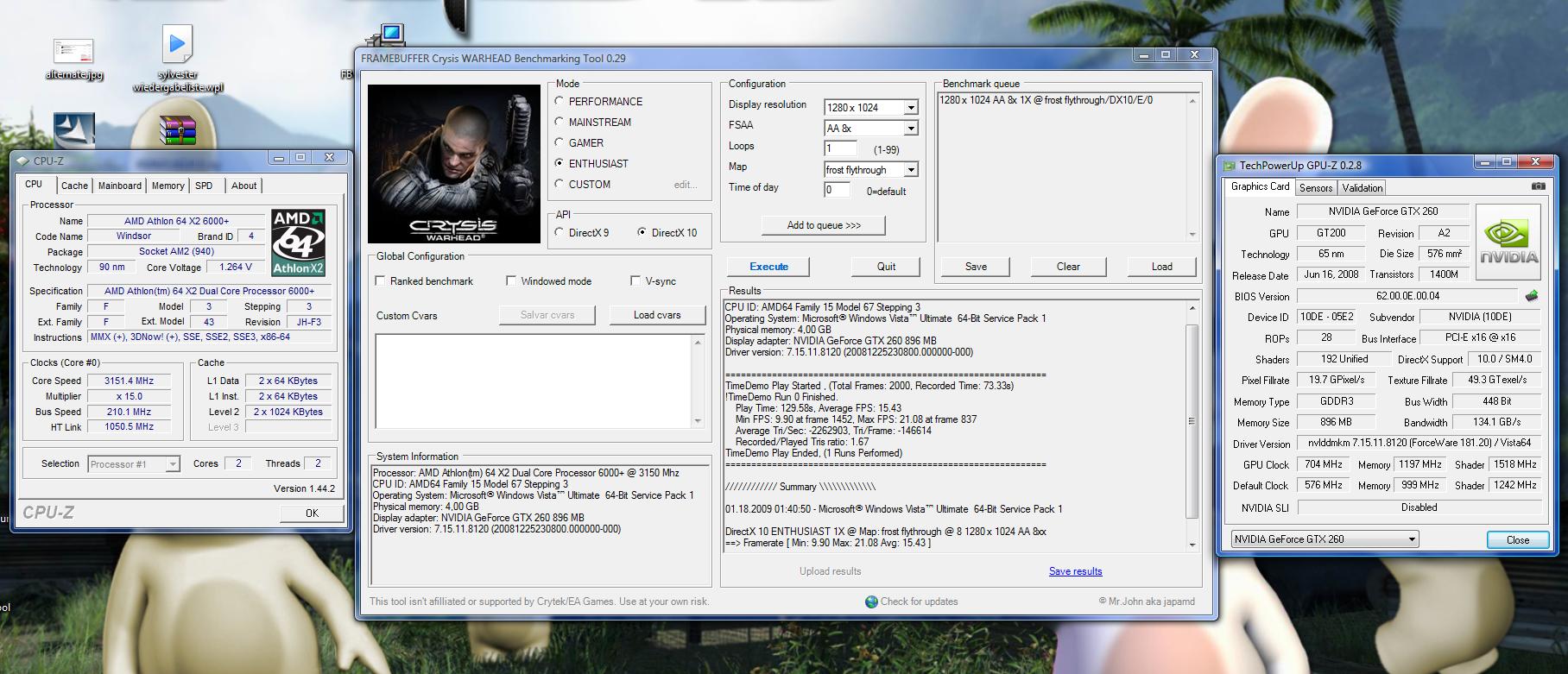Open the alternate.jpg desktop icon
This screenshot has width=1568, height=674.
[73, 57]
